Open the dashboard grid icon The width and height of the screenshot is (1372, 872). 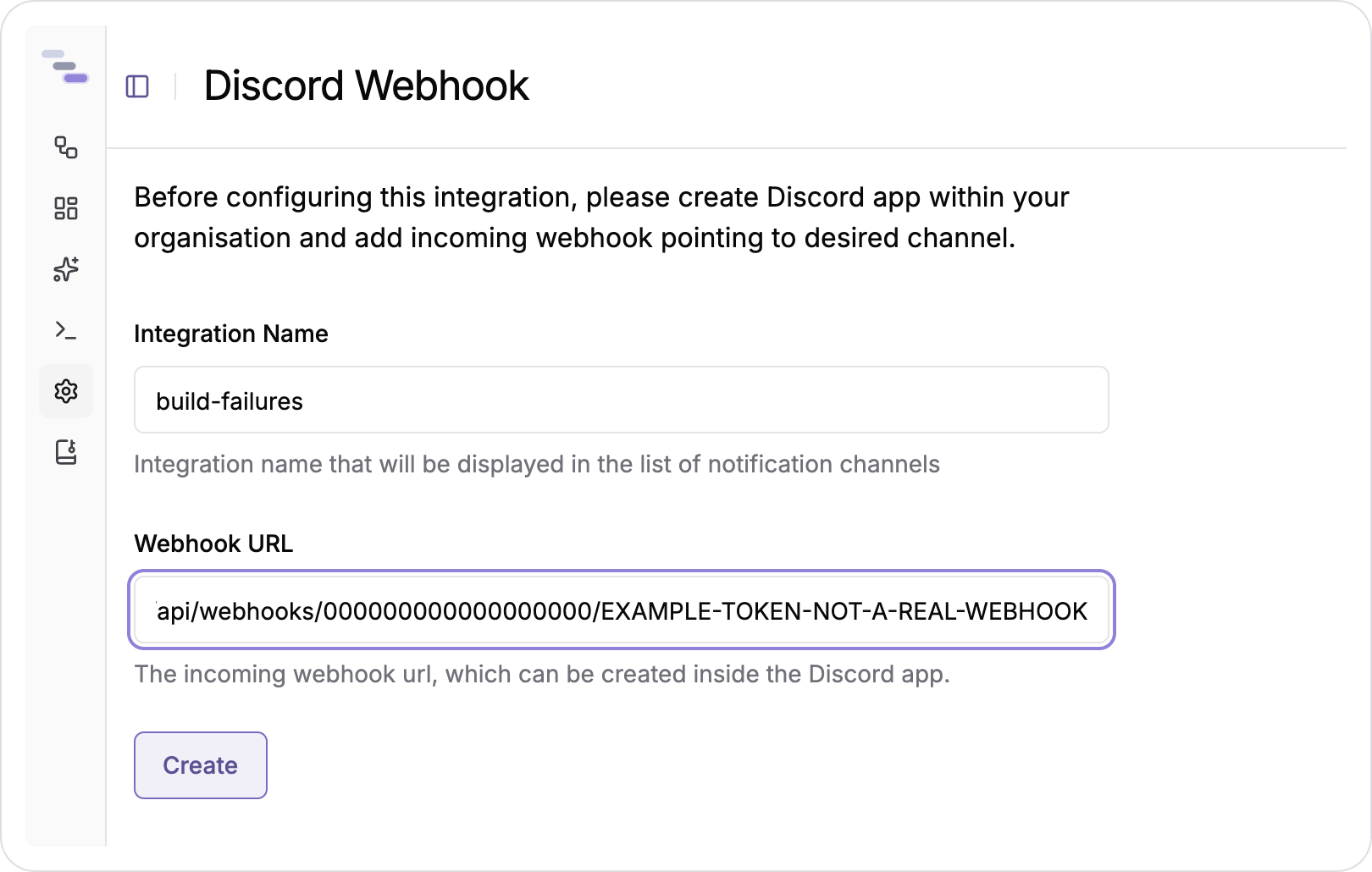pos(66,208)
